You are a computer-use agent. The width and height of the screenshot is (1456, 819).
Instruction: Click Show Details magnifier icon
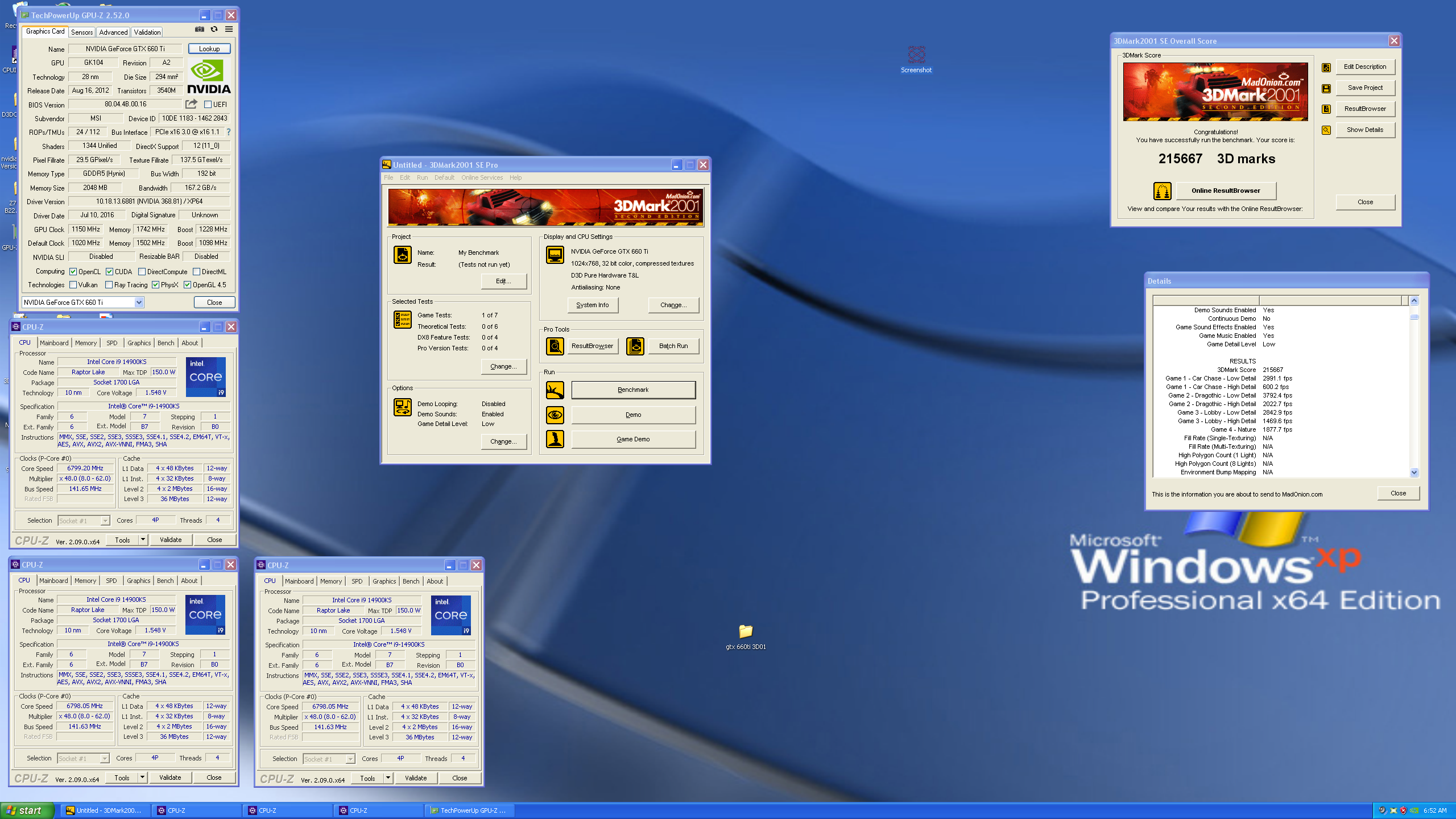pos(1326,130)
